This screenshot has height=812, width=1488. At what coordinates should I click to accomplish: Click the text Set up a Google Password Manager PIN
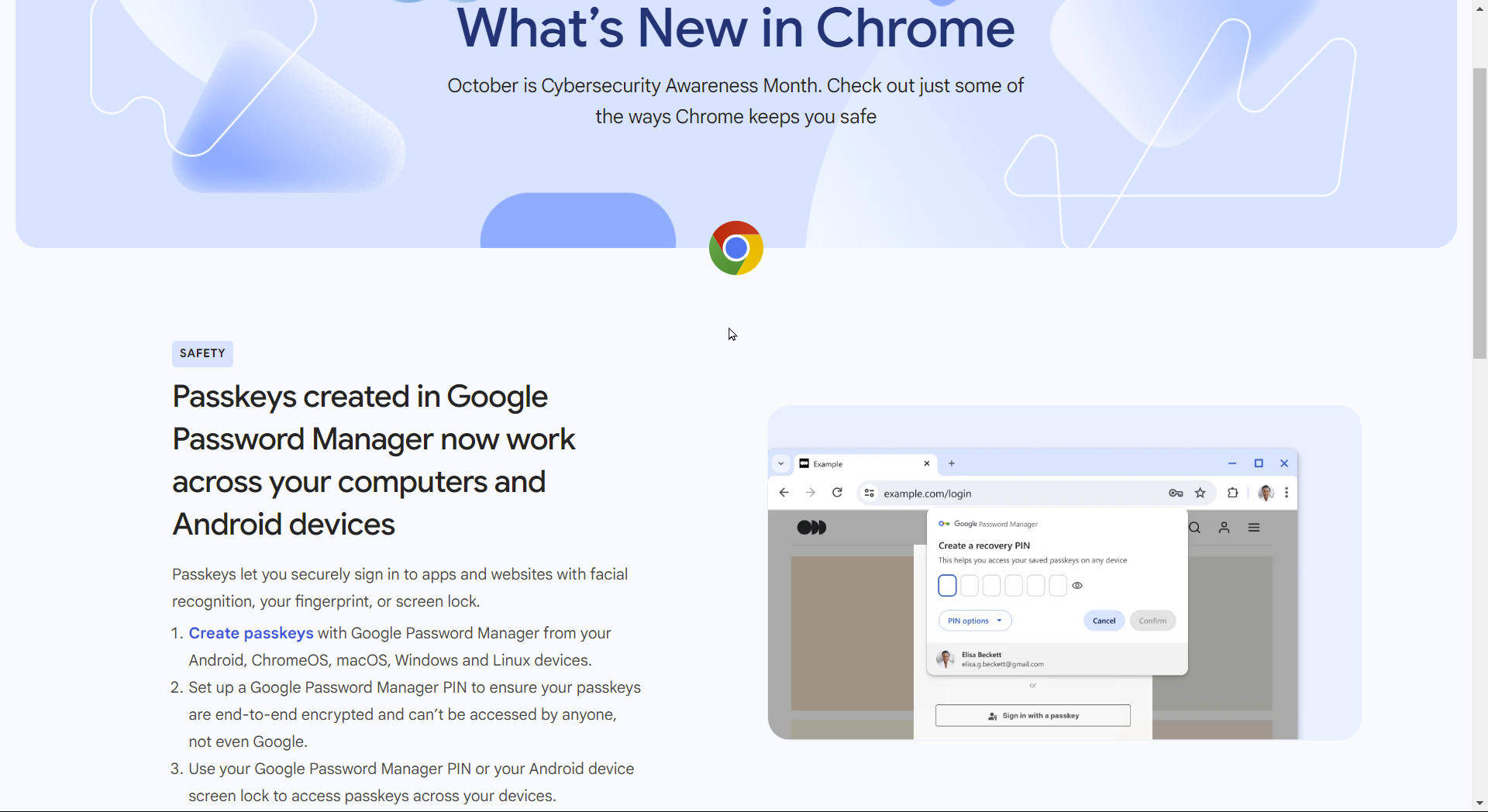pos(328,687)
